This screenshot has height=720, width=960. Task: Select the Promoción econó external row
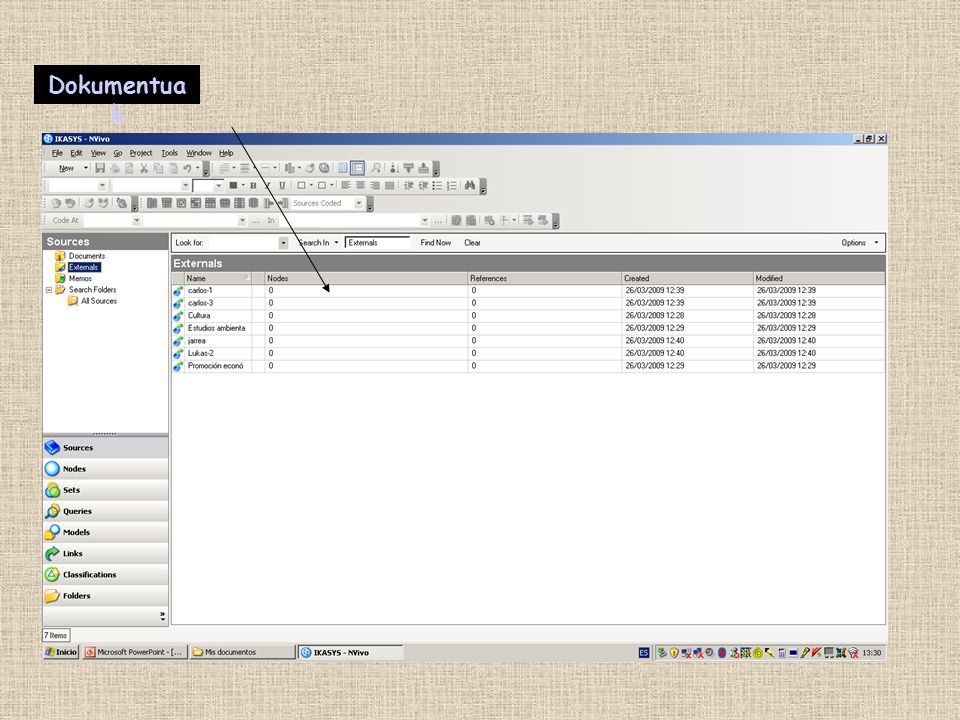point(528,366)
